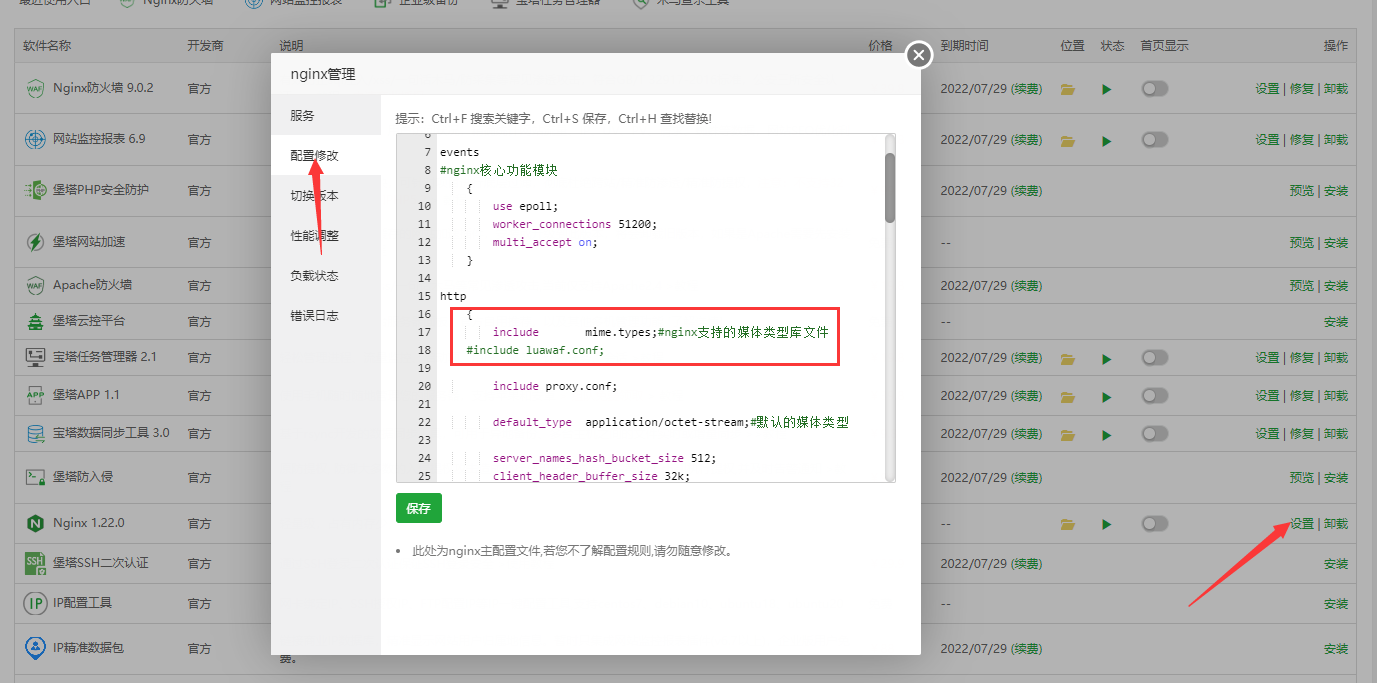Screen dimensions: 1377x683
Task: Open the folder location for 宝塔数据同步工具 3.0
Action: pos(1068,434)
